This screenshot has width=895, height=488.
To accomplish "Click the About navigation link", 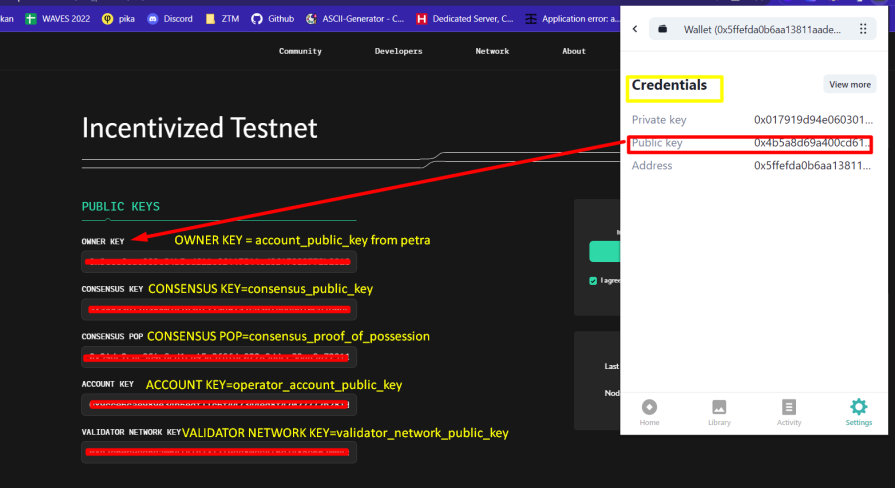I will [x=574, y=51].
